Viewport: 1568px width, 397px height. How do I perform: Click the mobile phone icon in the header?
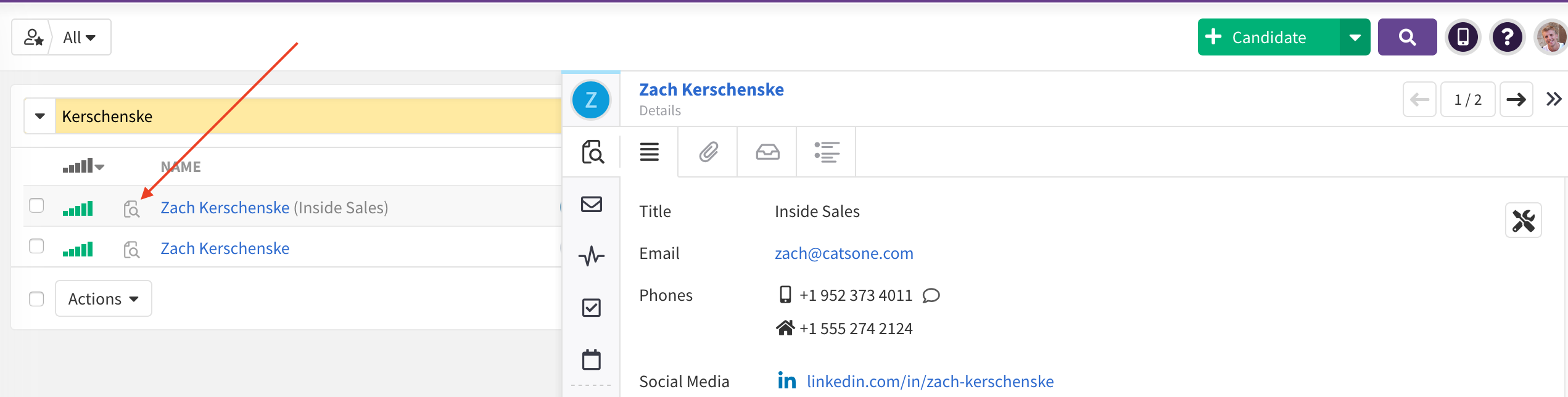[x=1463, y=38]
